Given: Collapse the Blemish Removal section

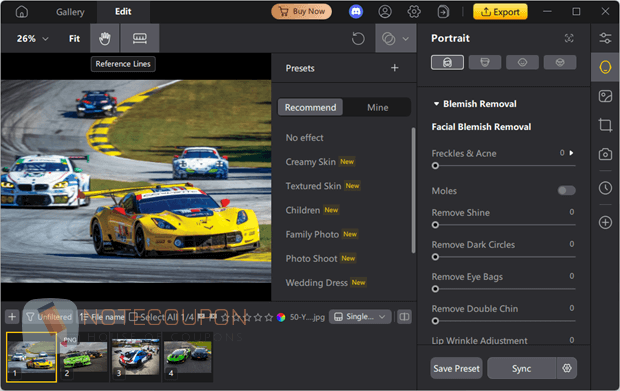Looking at the screenshot, I should (436, 104).
